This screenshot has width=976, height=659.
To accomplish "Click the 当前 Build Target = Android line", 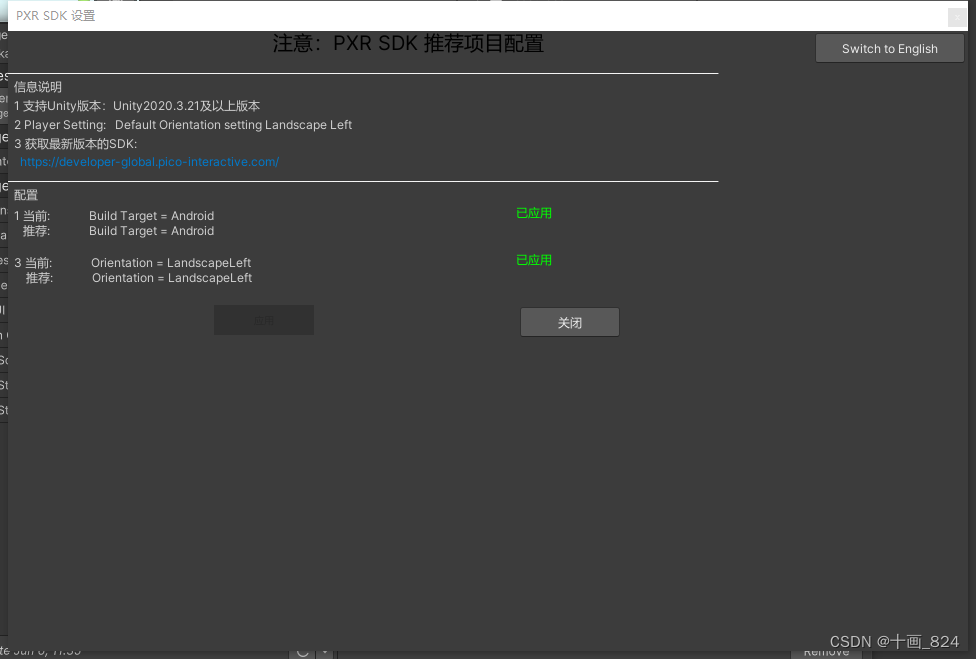I will pos(115,216).
